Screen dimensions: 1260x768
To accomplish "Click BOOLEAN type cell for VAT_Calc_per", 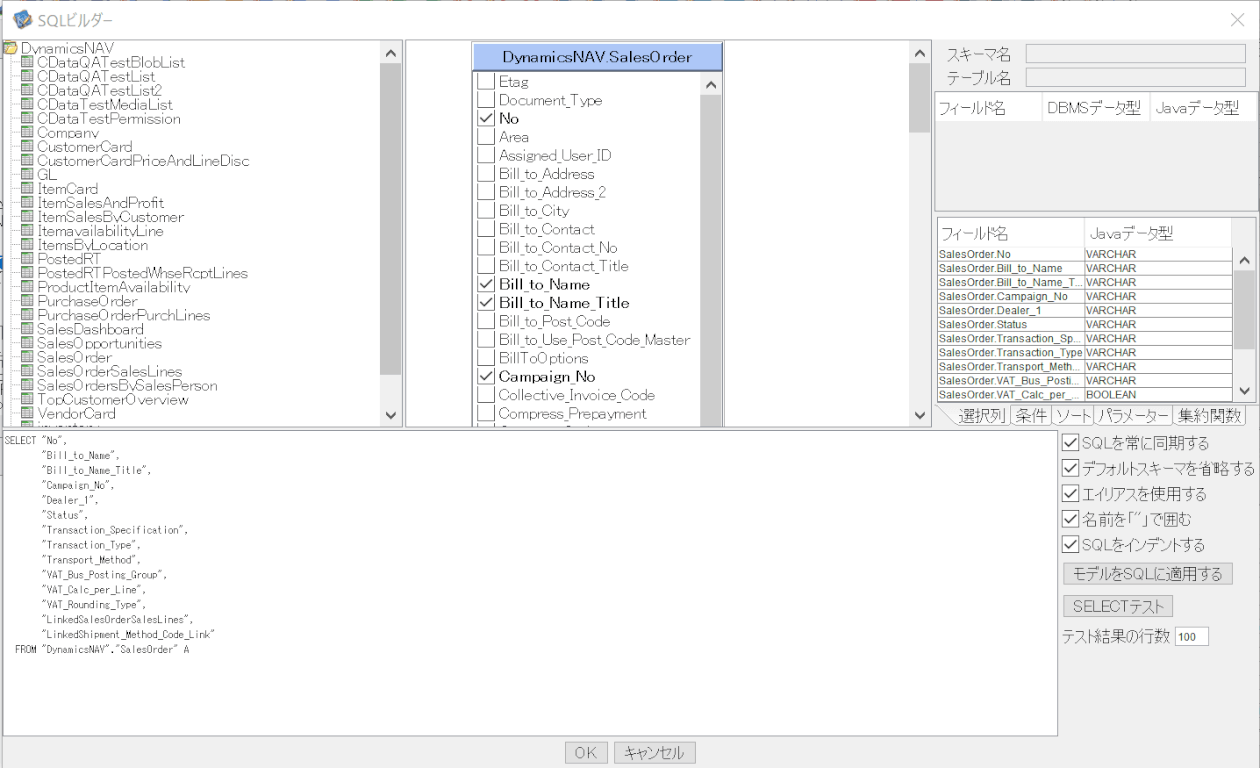I will pyautogui.click(x=1158, y=394).
